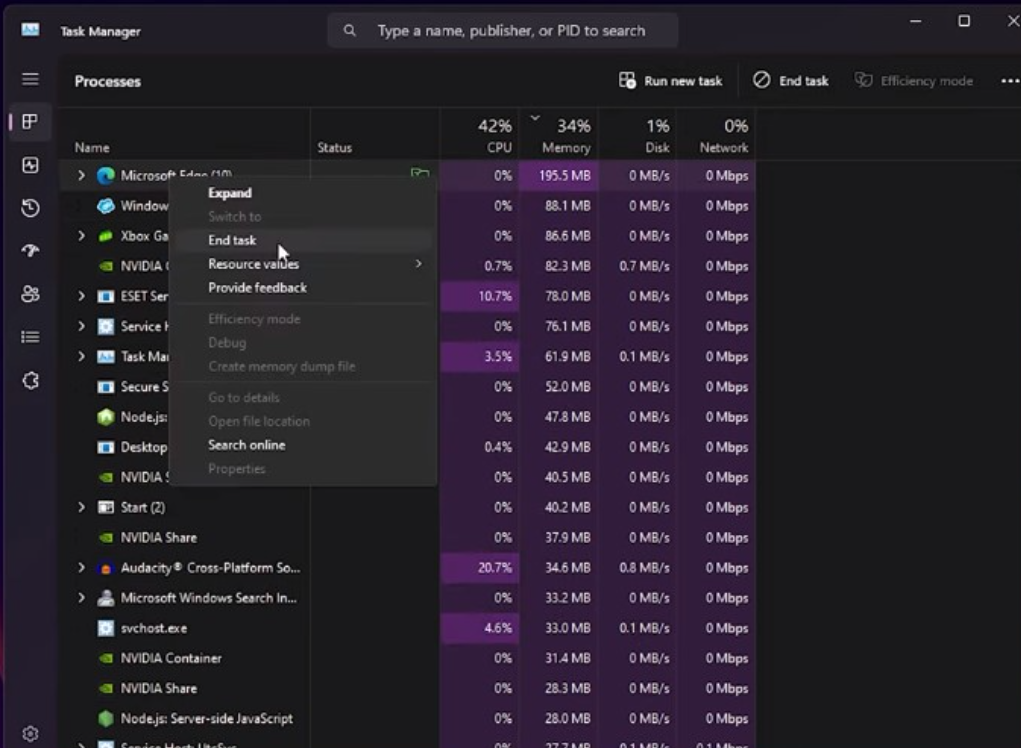Sort processes by the Disk column
This screenshot has width=1021, height=748.
pyautogui.click(x=637, y=135)
